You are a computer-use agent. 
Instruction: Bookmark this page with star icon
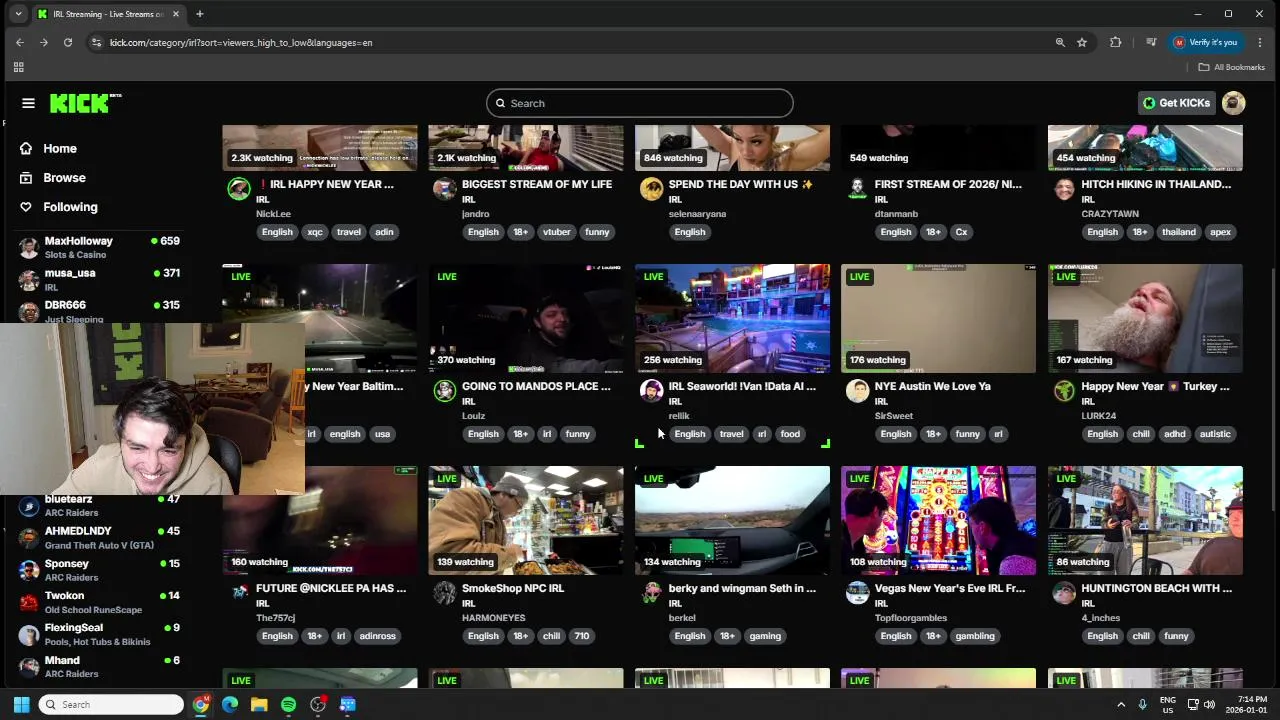coord(1082,42)
